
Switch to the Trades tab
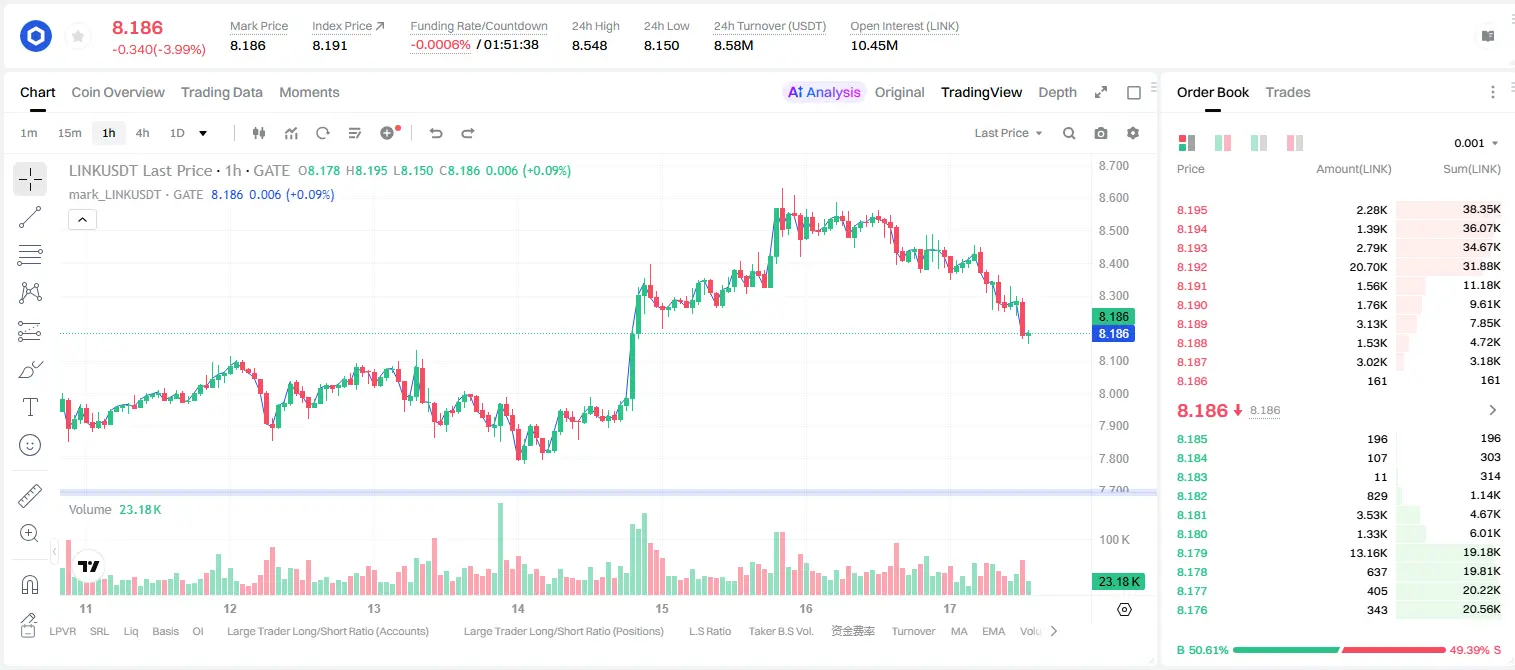point(1287,92)
